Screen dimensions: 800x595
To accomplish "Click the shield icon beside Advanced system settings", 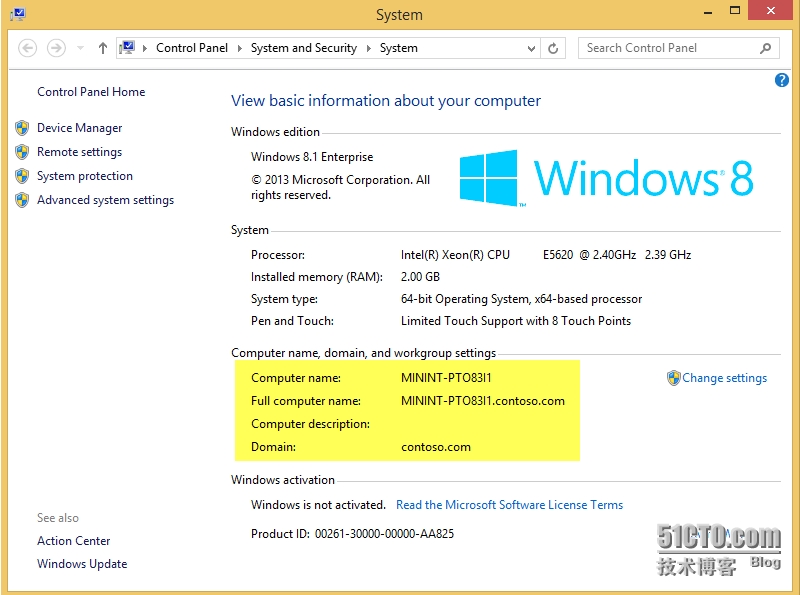I will click(22, 200).
